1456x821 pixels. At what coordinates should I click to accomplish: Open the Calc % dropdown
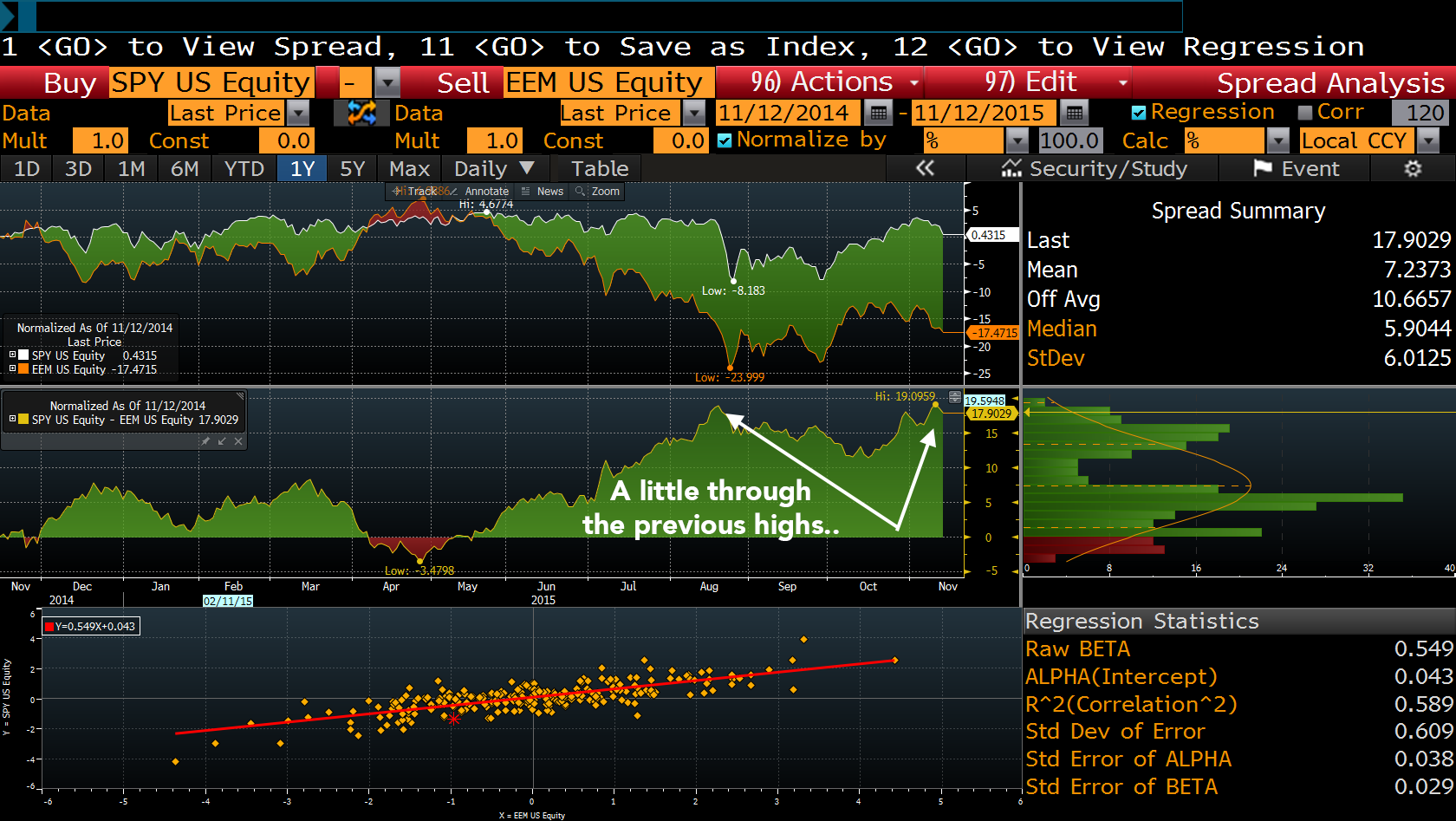coord(1278,140)
